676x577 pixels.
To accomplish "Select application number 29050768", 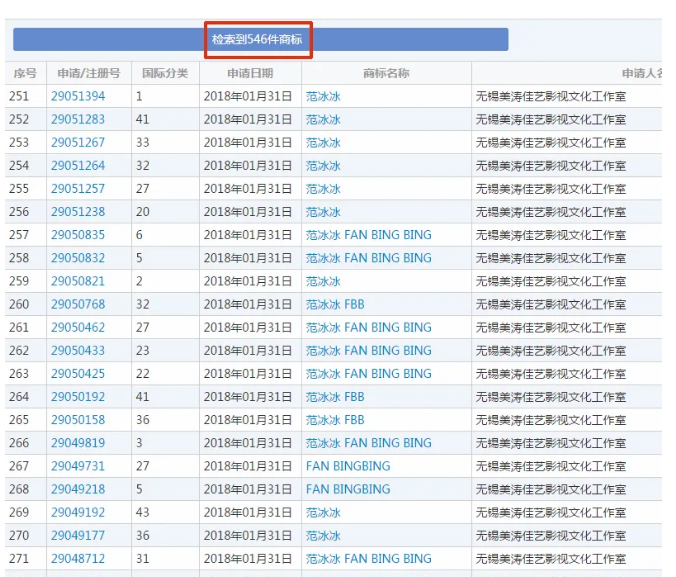I will (x=78, y=305).
